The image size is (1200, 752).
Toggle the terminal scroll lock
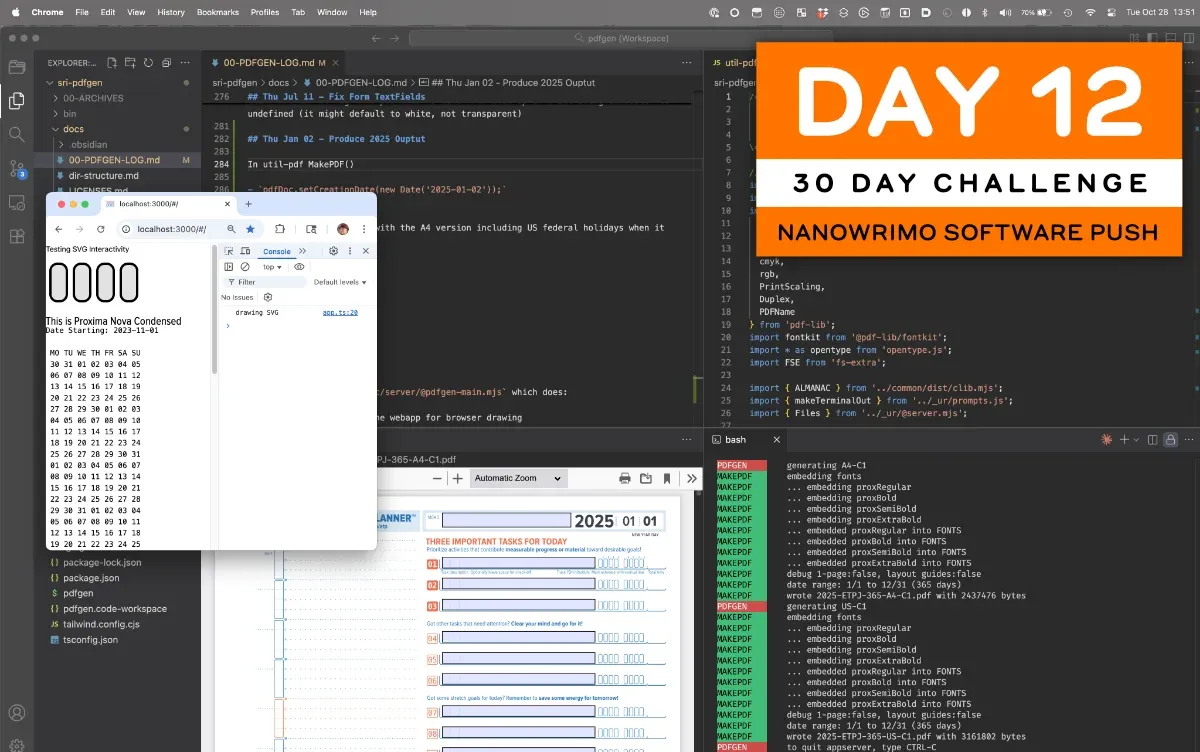click(1171, 439)
